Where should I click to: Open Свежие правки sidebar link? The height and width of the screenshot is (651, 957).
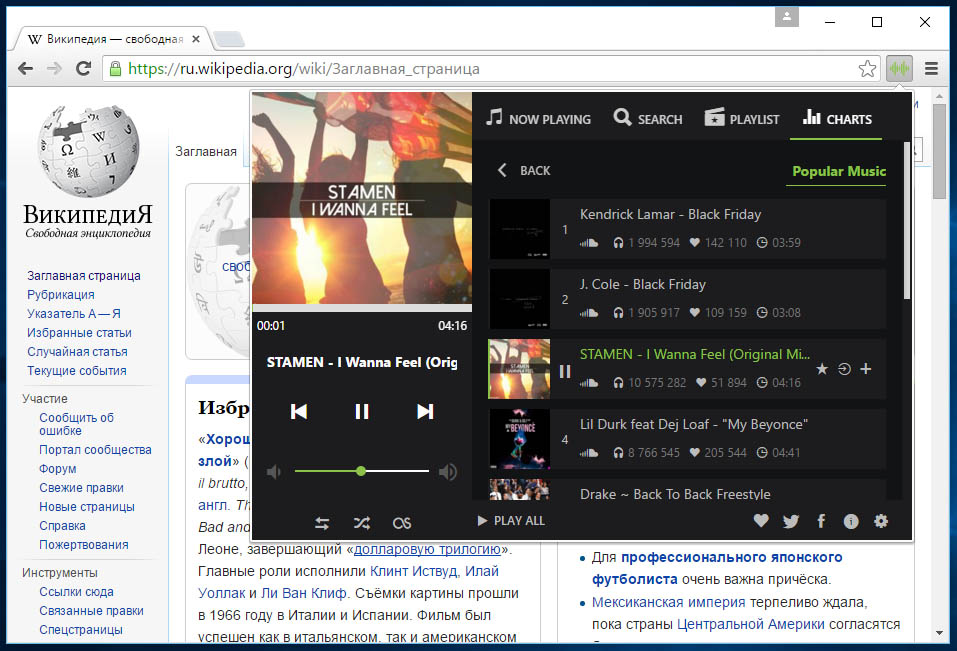tap(81, 487)
